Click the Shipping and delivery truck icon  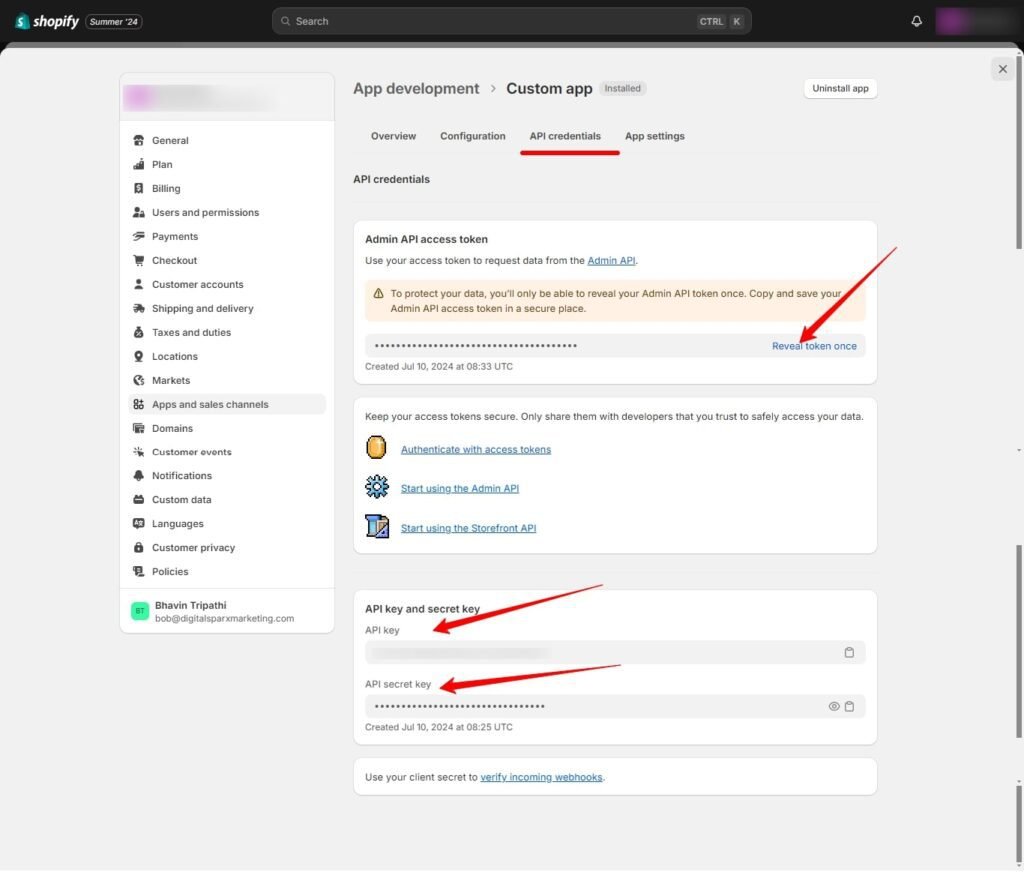[138, 308]
